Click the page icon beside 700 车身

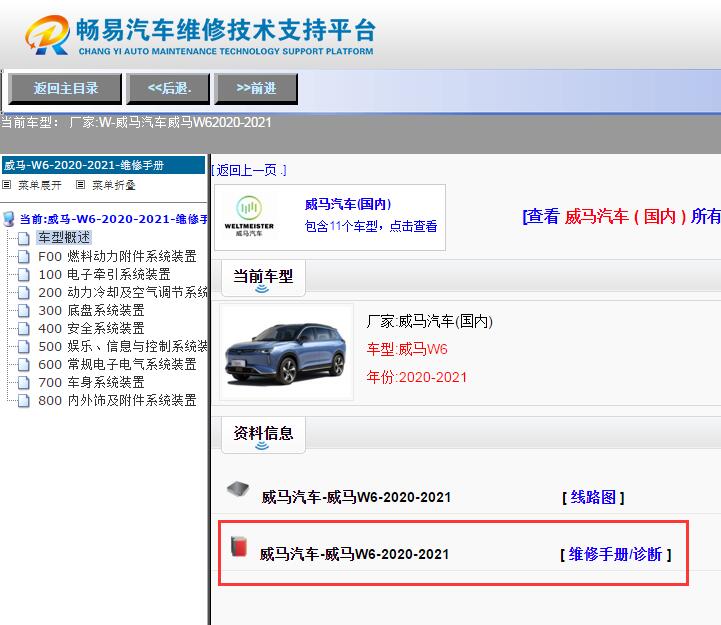click(x=23, y=383)
